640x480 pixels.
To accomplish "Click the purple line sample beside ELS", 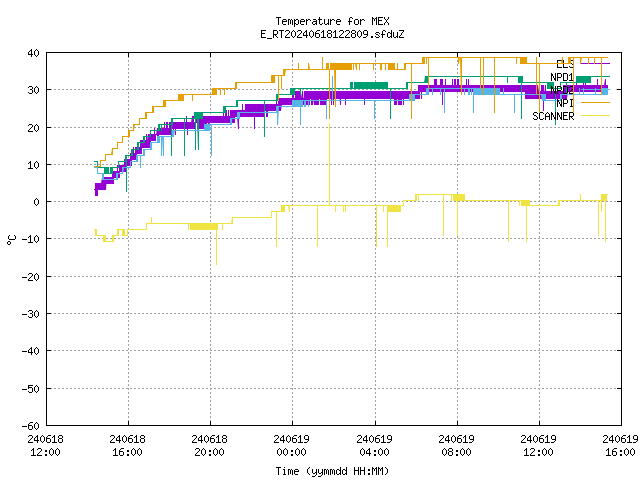I will [x=595, y=63].
